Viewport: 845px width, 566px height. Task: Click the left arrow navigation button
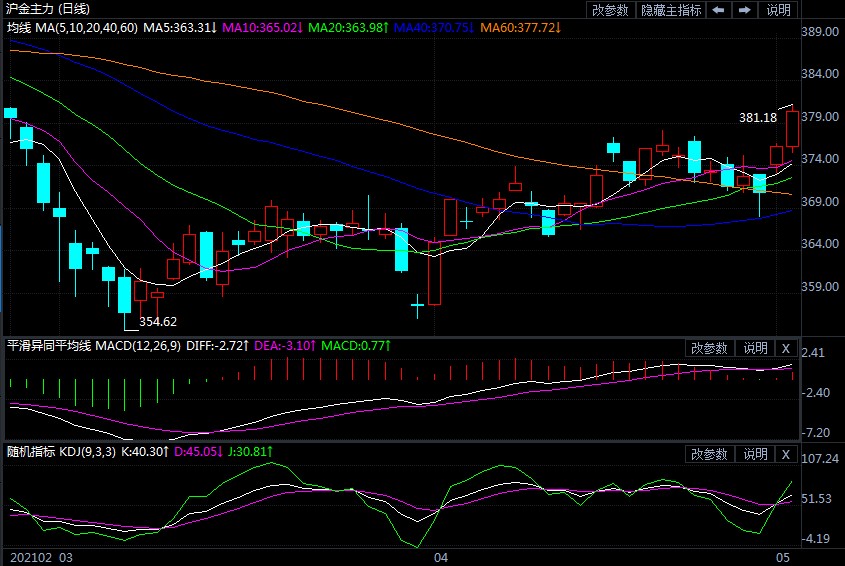coord(718,10)
